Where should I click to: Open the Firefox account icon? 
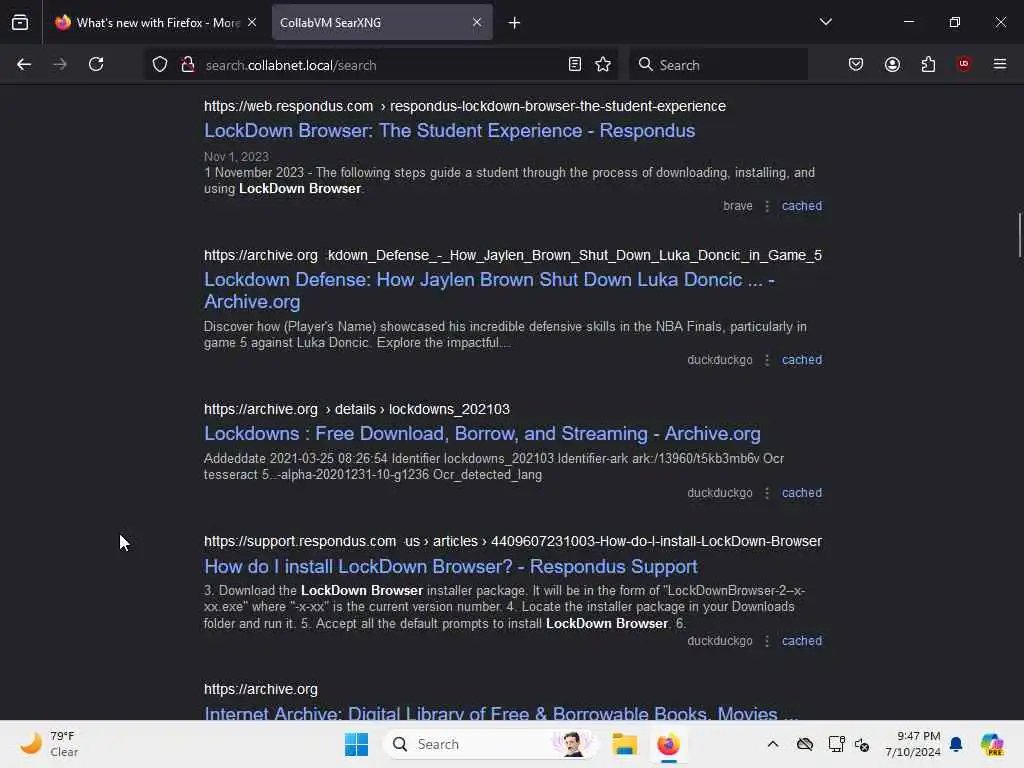892,64
